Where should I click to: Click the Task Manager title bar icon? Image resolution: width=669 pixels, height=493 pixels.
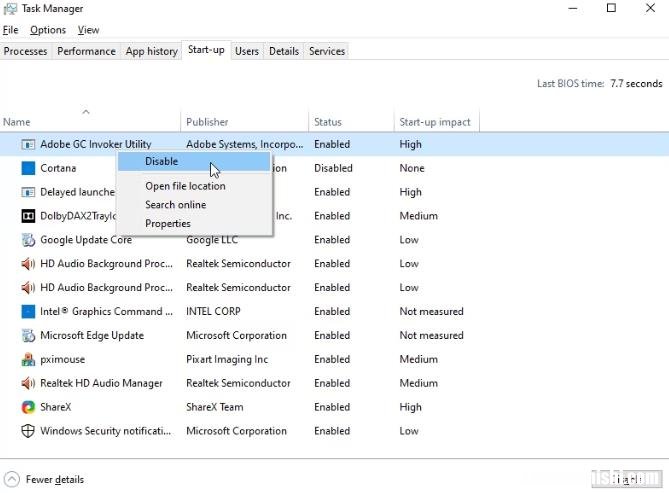(10, 9)
